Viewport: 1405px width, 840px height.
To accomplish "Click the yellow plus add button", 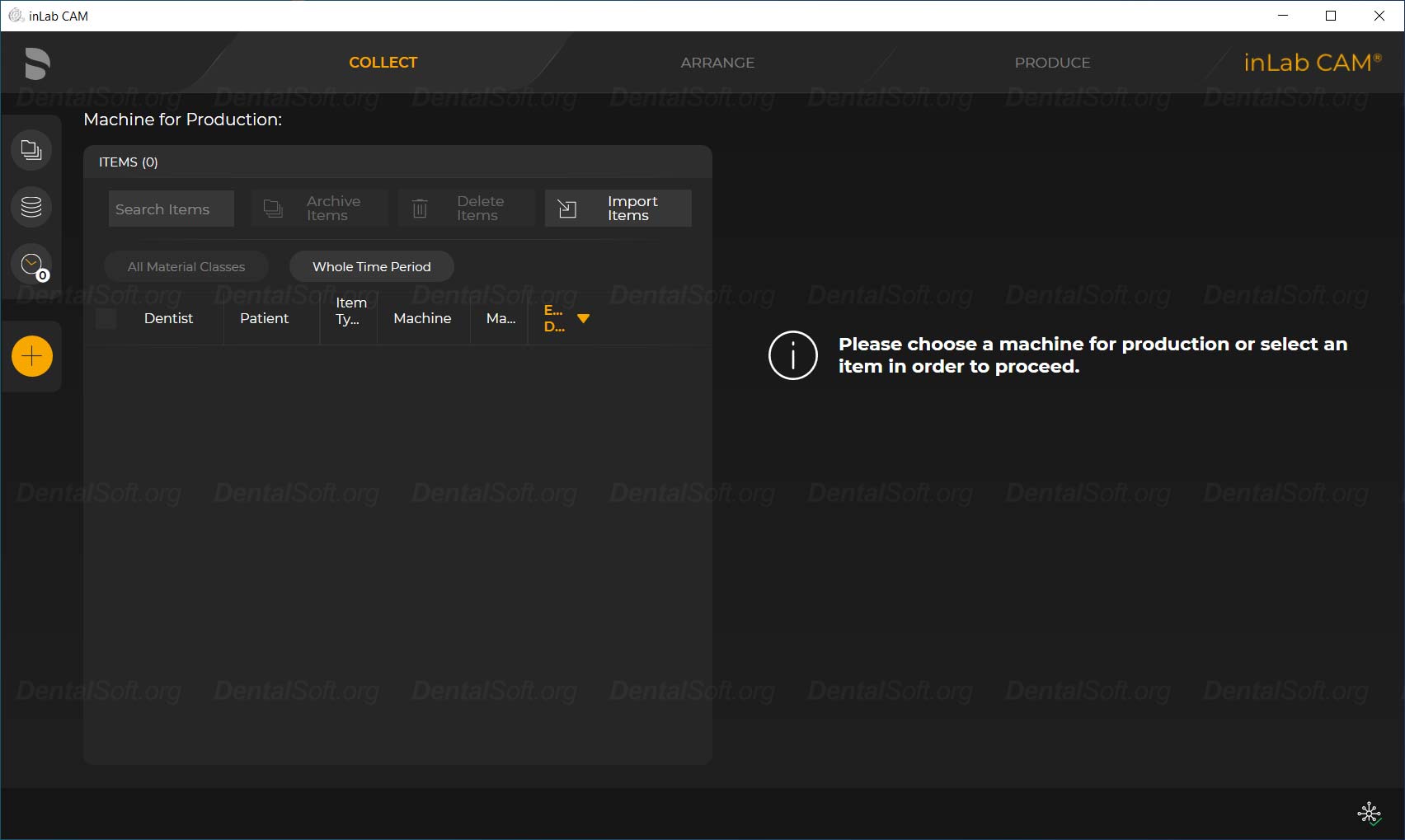I will (x=31, y=356).
